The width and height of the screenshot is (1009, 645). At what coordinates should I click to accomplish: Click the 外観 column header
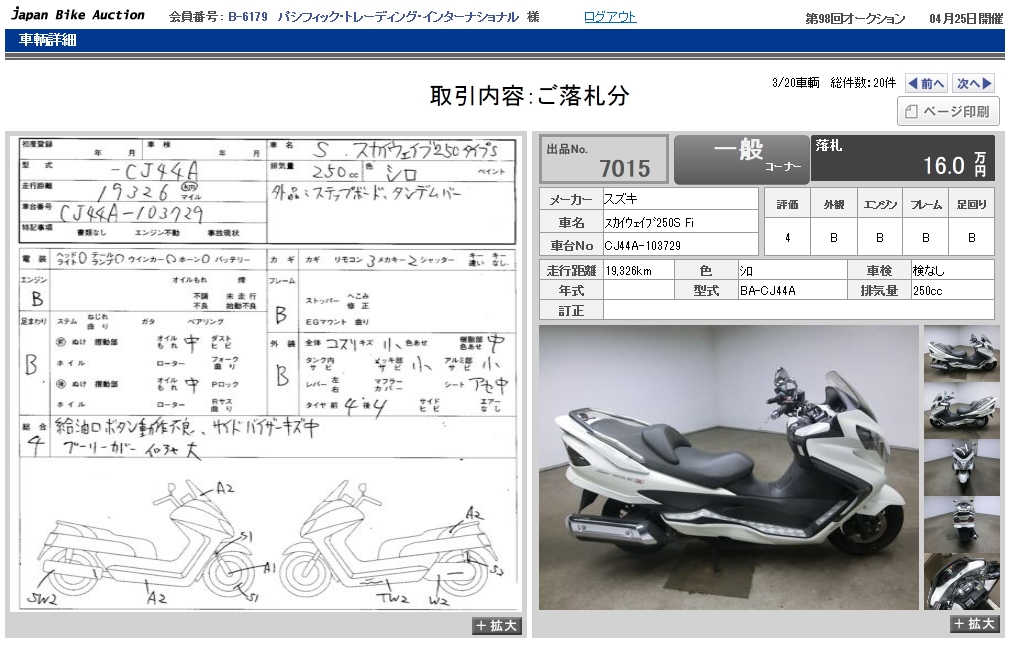point(833,204)
